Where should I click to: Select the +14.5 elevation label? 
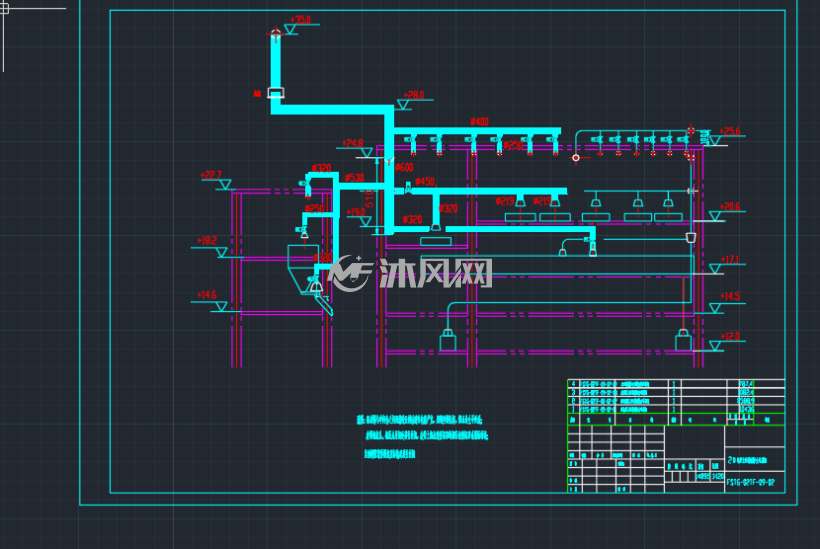point(730,296)
